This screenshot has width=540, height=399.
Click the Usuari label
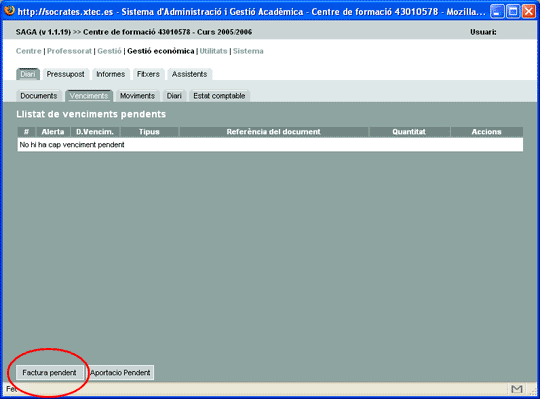coord(483,32)
